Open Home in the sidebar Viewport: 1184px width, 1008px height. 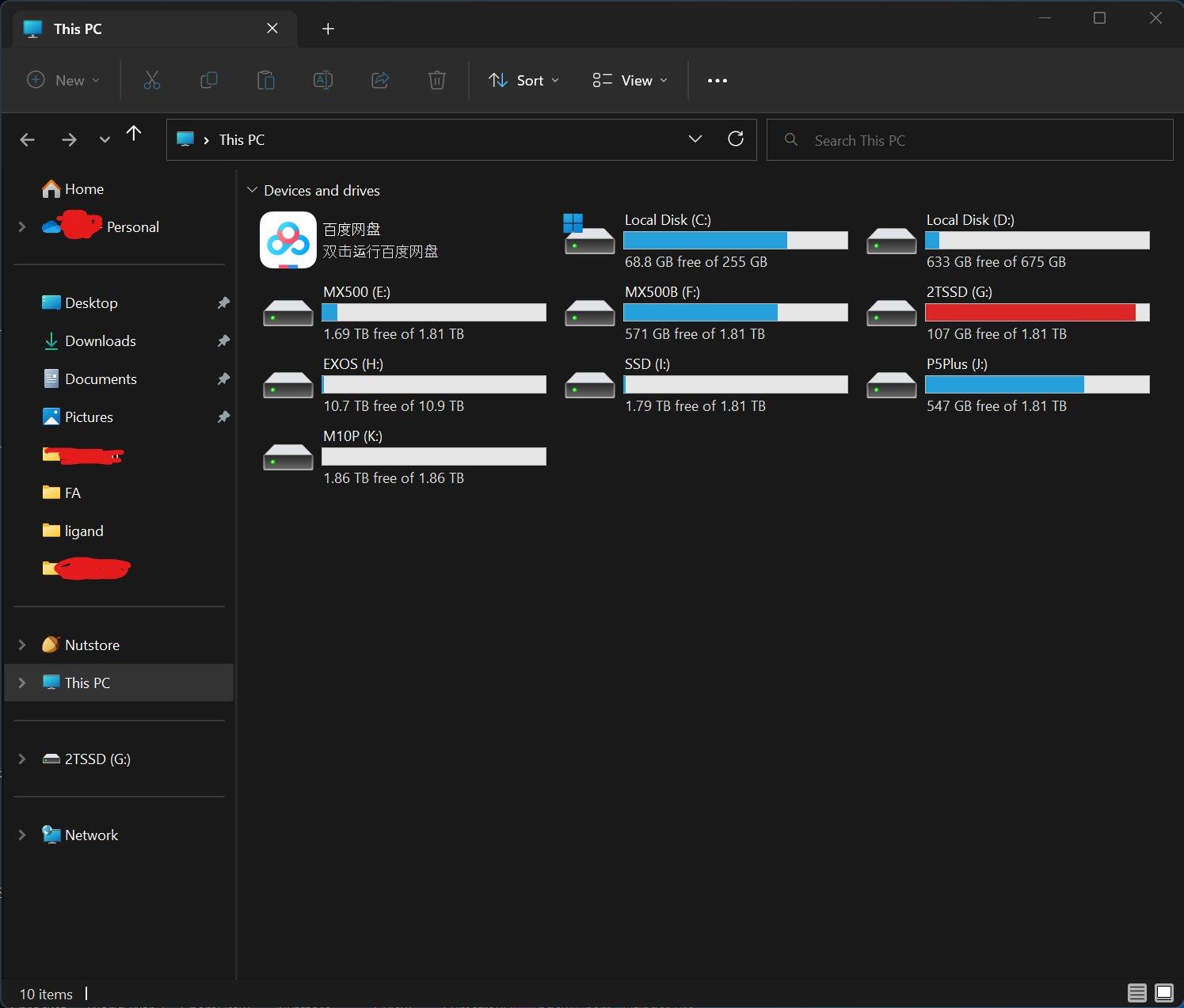tap(73, 188)
